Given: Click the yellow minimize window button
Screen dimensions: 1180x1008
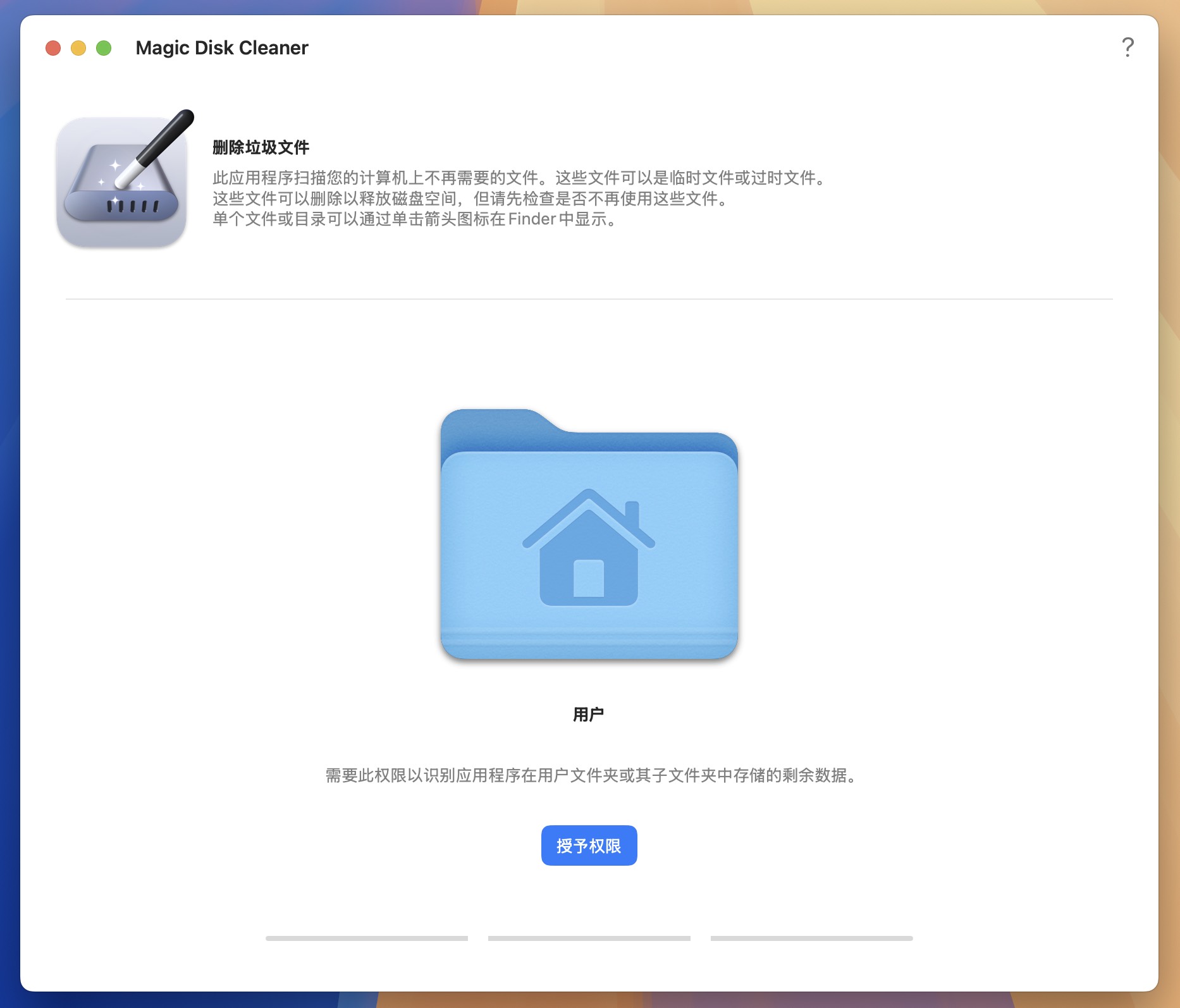Looking at the screenshot, I should point(77,47).
